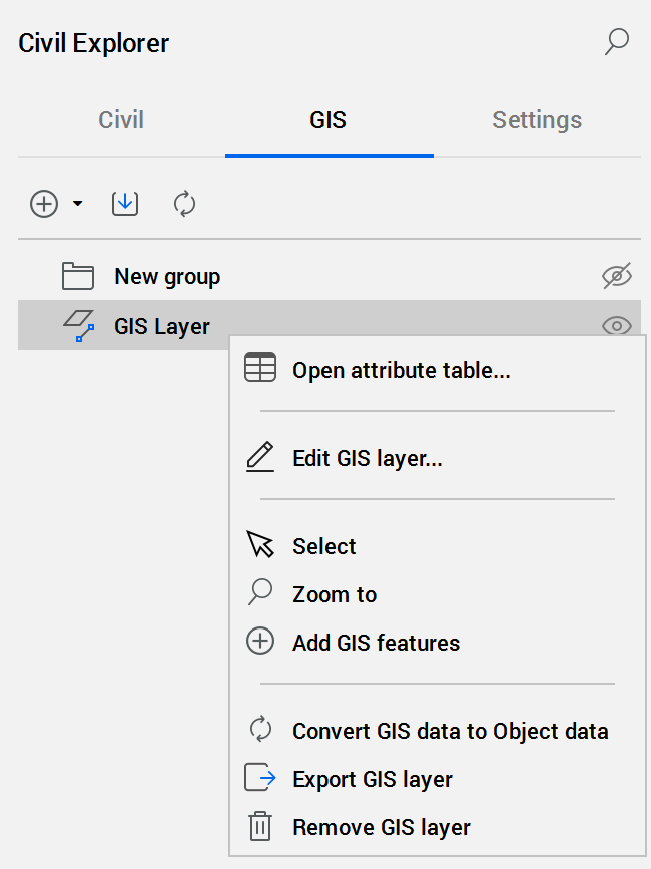Click the Select arrow cursor icon

tap(260, 545)
